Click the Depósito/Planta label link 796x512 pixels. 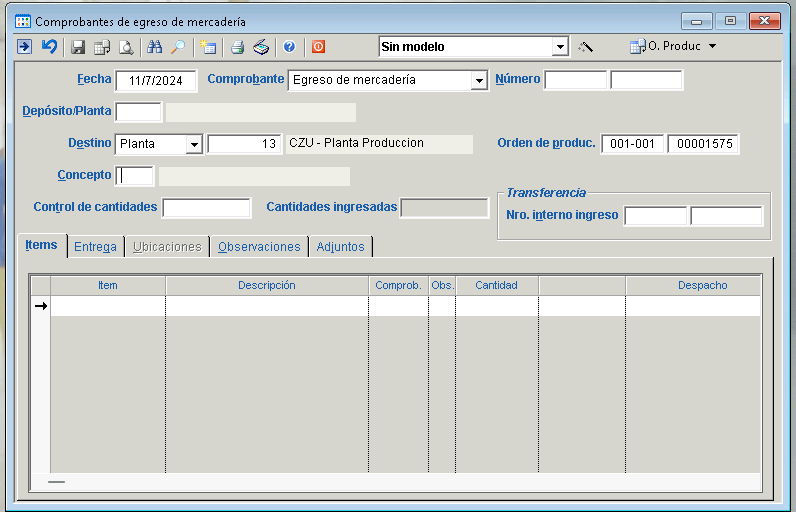(66, 111)
